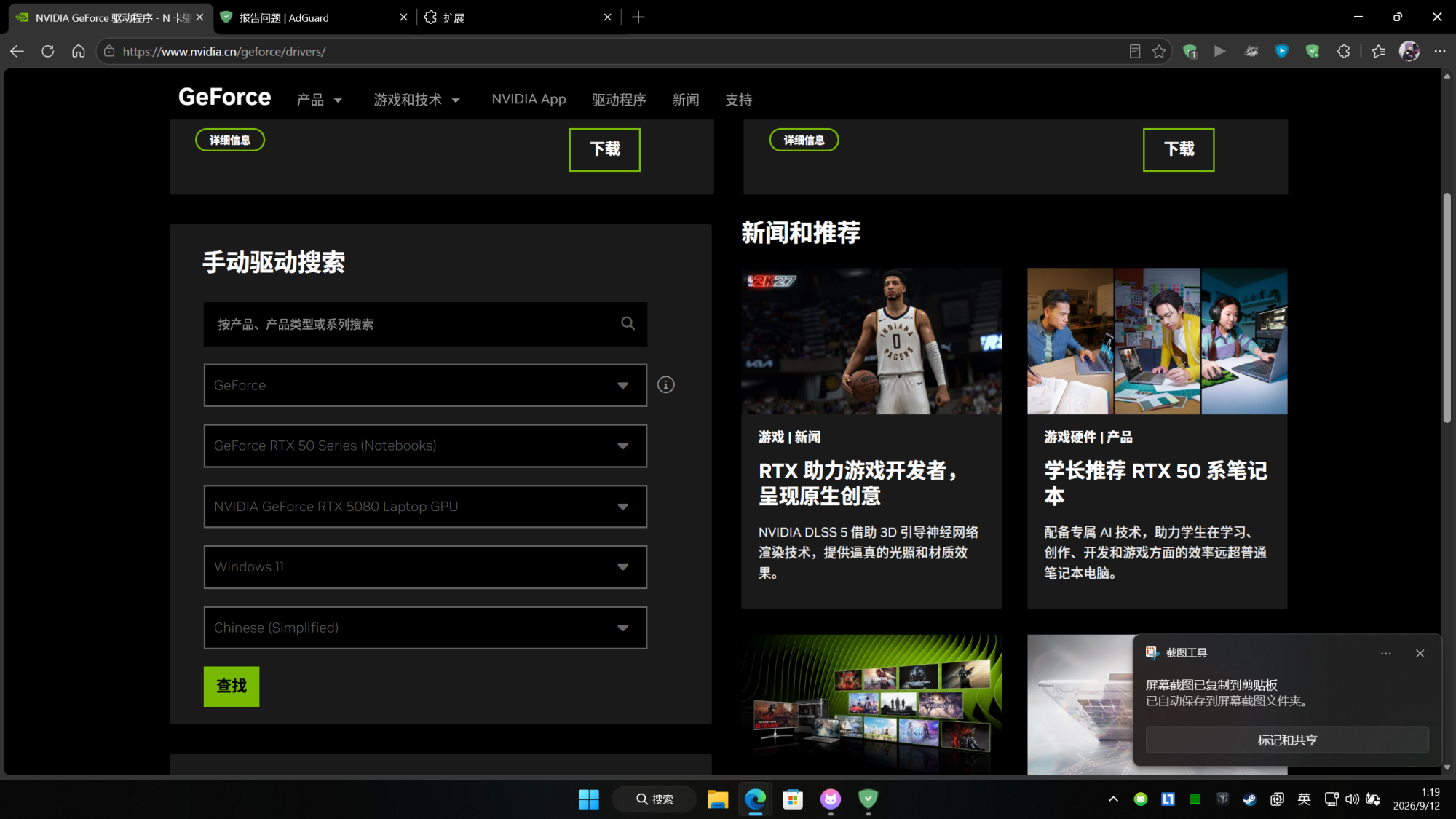Viewport: 1456px width, 819px height.
Task: Expand Chinese (Simplified) language dropdown
Action: tap(425, 628)
